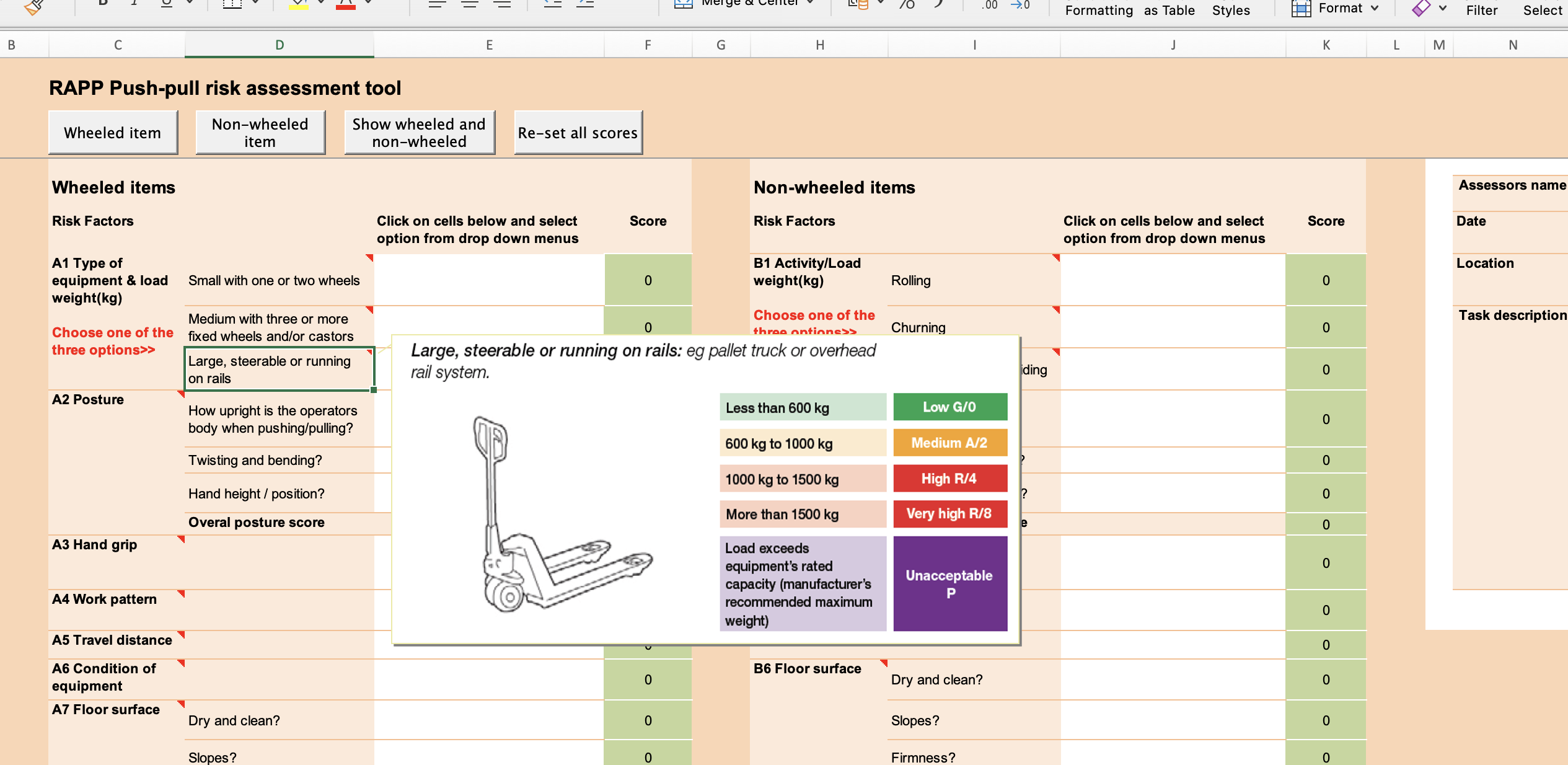Click the purple Unacceptable P box in popup
The image size is (1568, 765).
tap(949, 584)
